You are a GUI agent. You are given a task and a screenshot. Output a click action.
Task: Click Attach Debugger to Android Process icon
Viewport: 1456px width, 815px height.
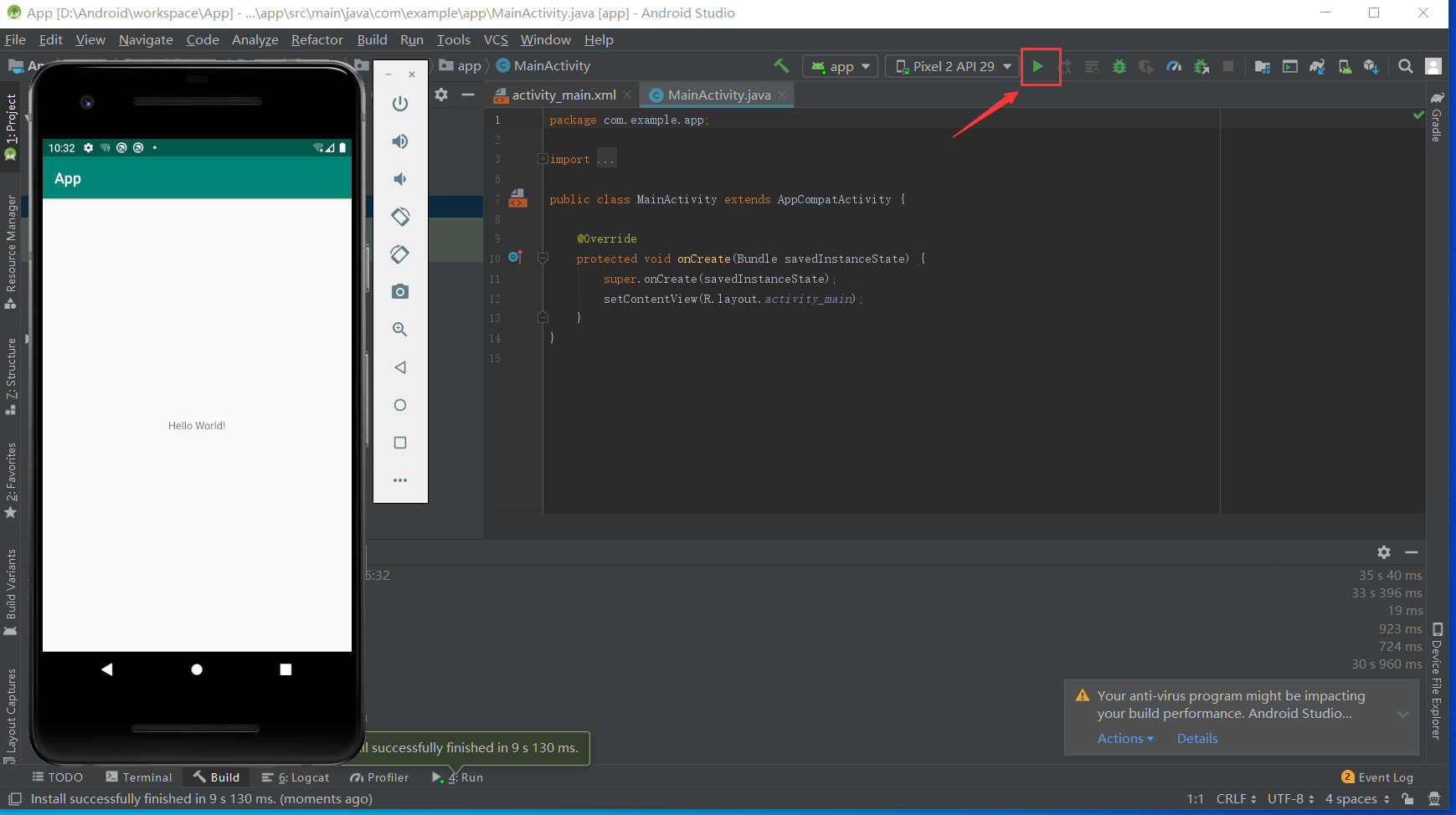click(x=1201, y=66)
